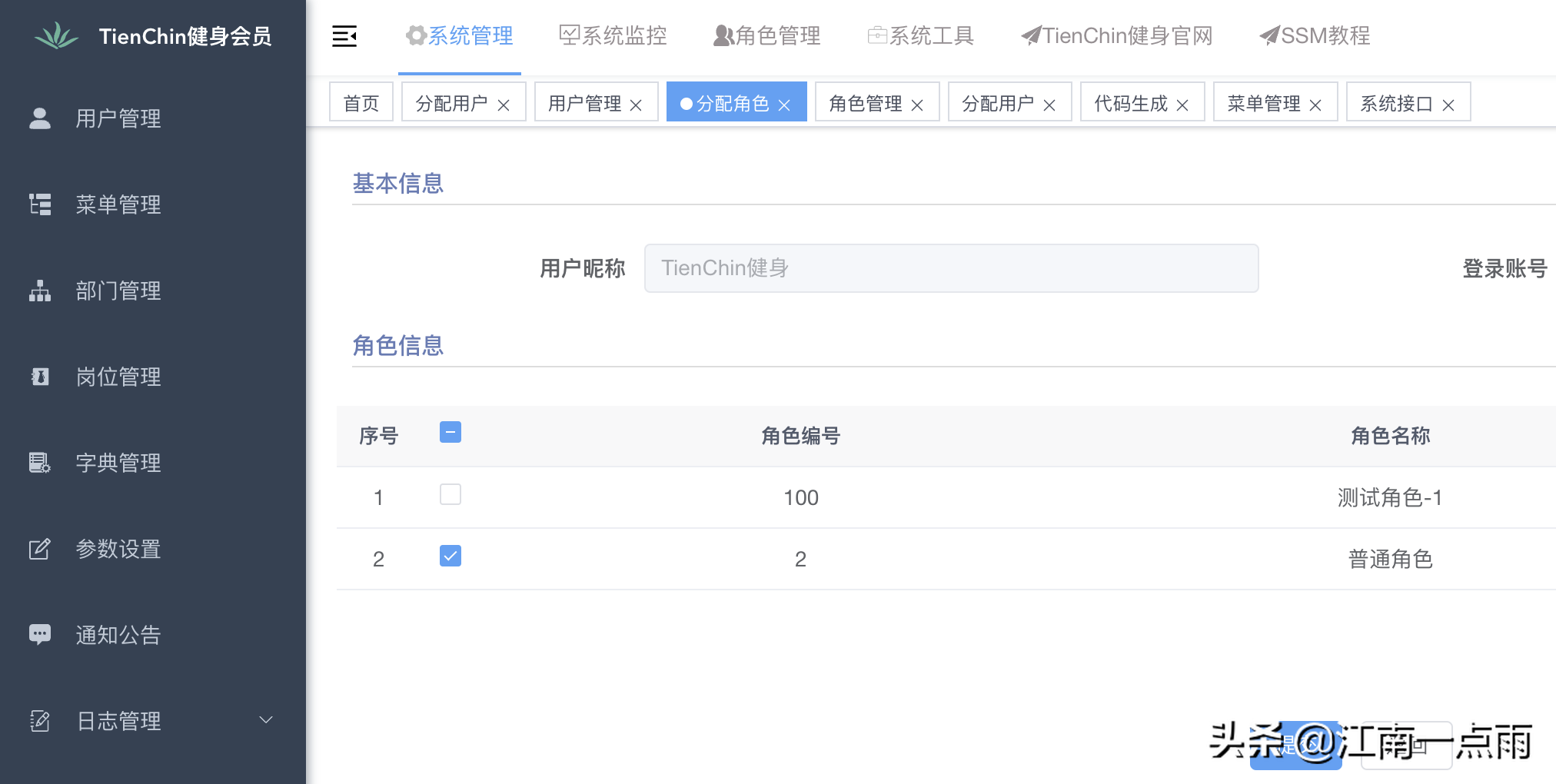The width and height of the screenshot is (1556, 784).
Task: Collapse the 基本信息 section header
Action: tap(398, 183)
